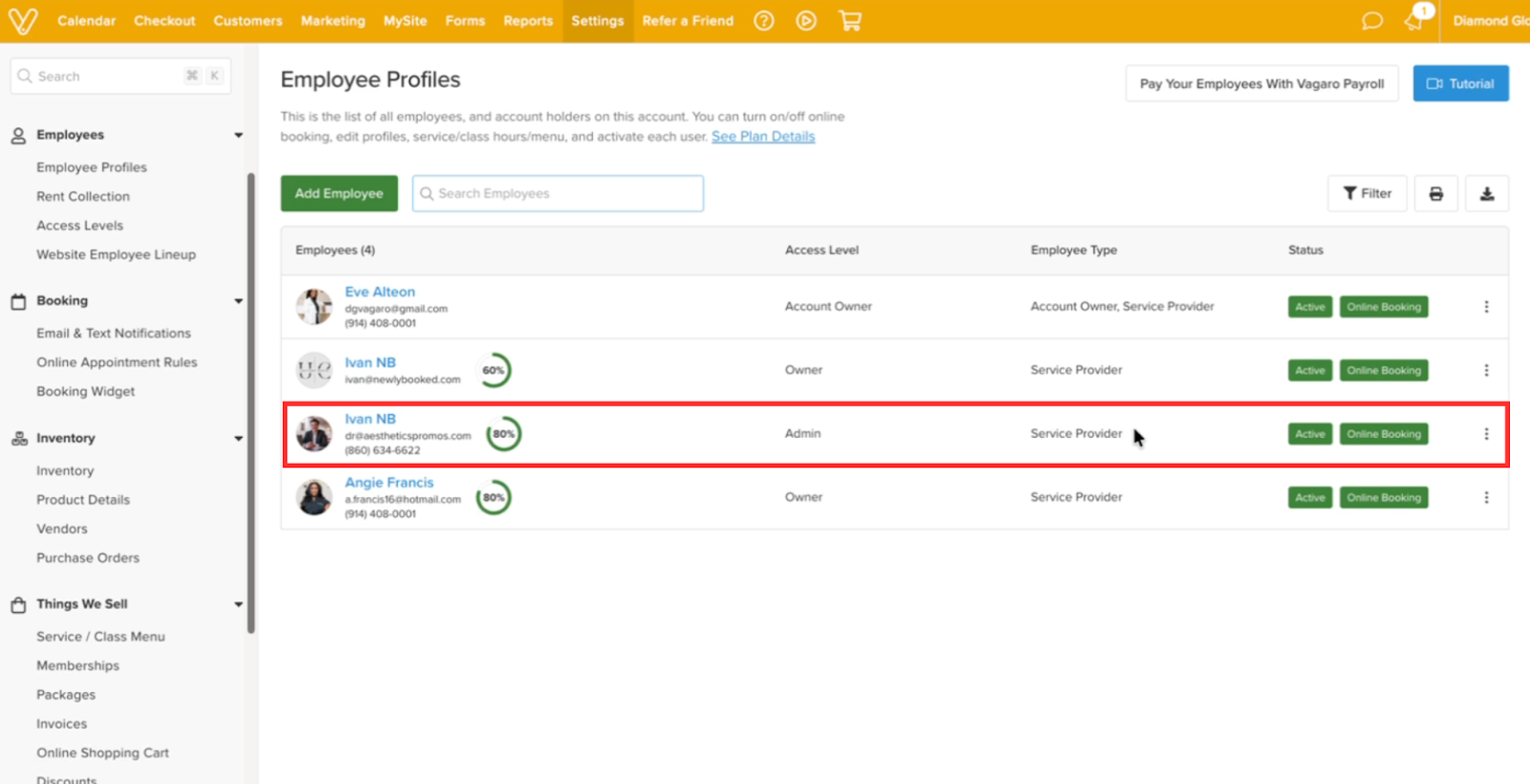Open the chat messages icon
1530x784 pixels.
(1372, 21)
